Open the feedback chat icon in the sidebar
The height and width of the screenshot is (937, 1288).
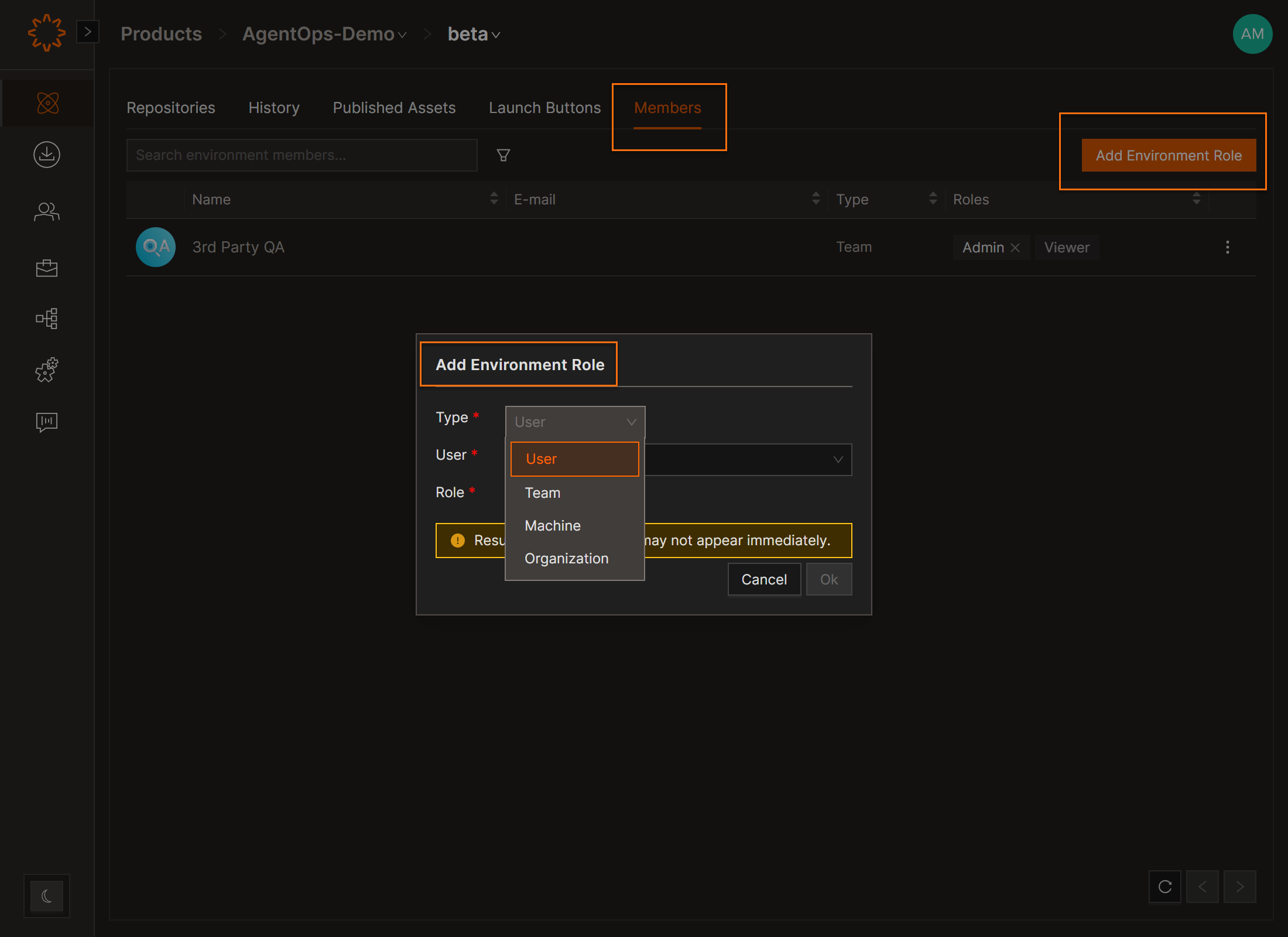pos(47,422)
